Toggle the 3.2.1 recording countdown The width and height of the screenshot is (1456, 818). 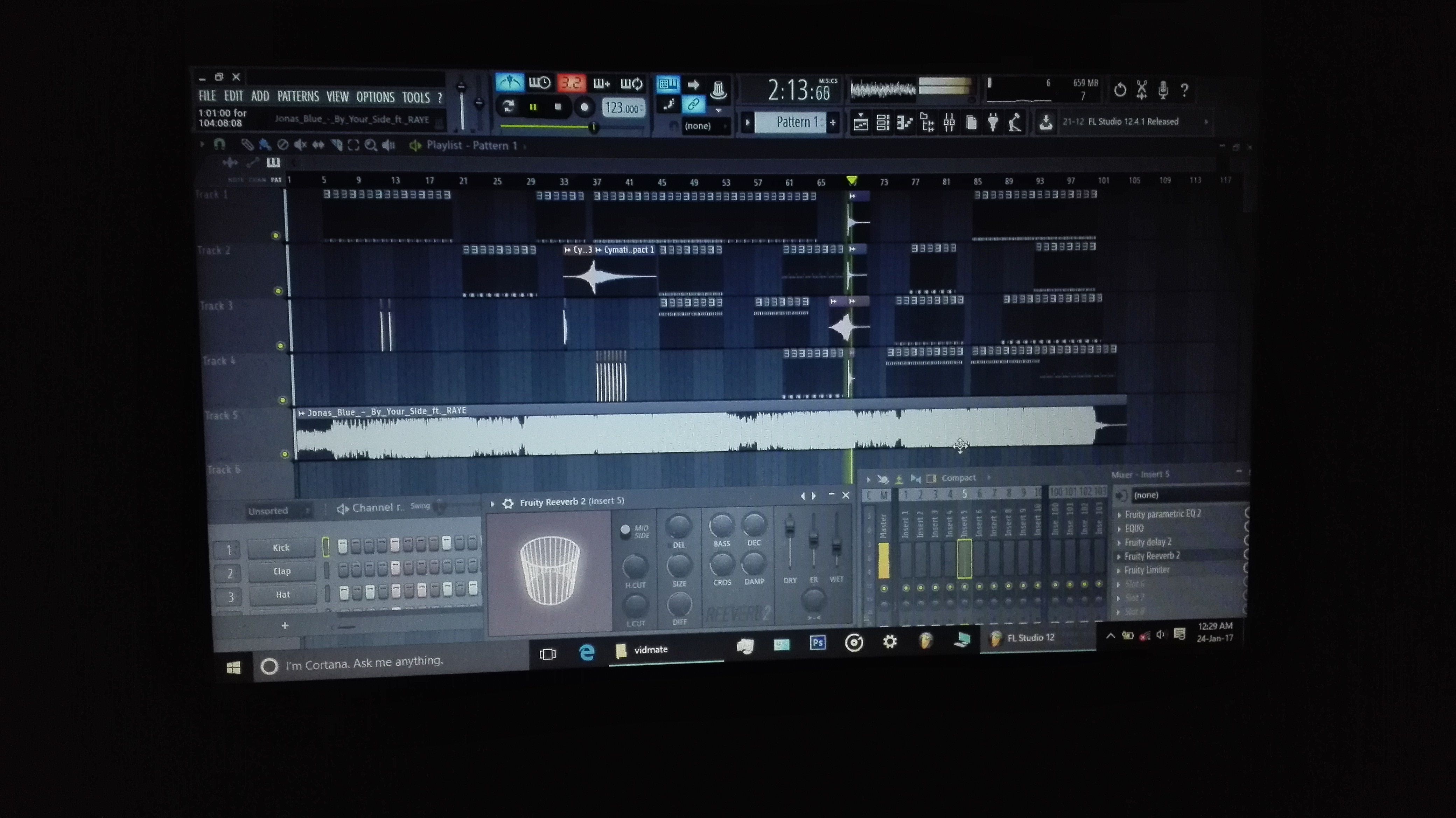point(571,83)
